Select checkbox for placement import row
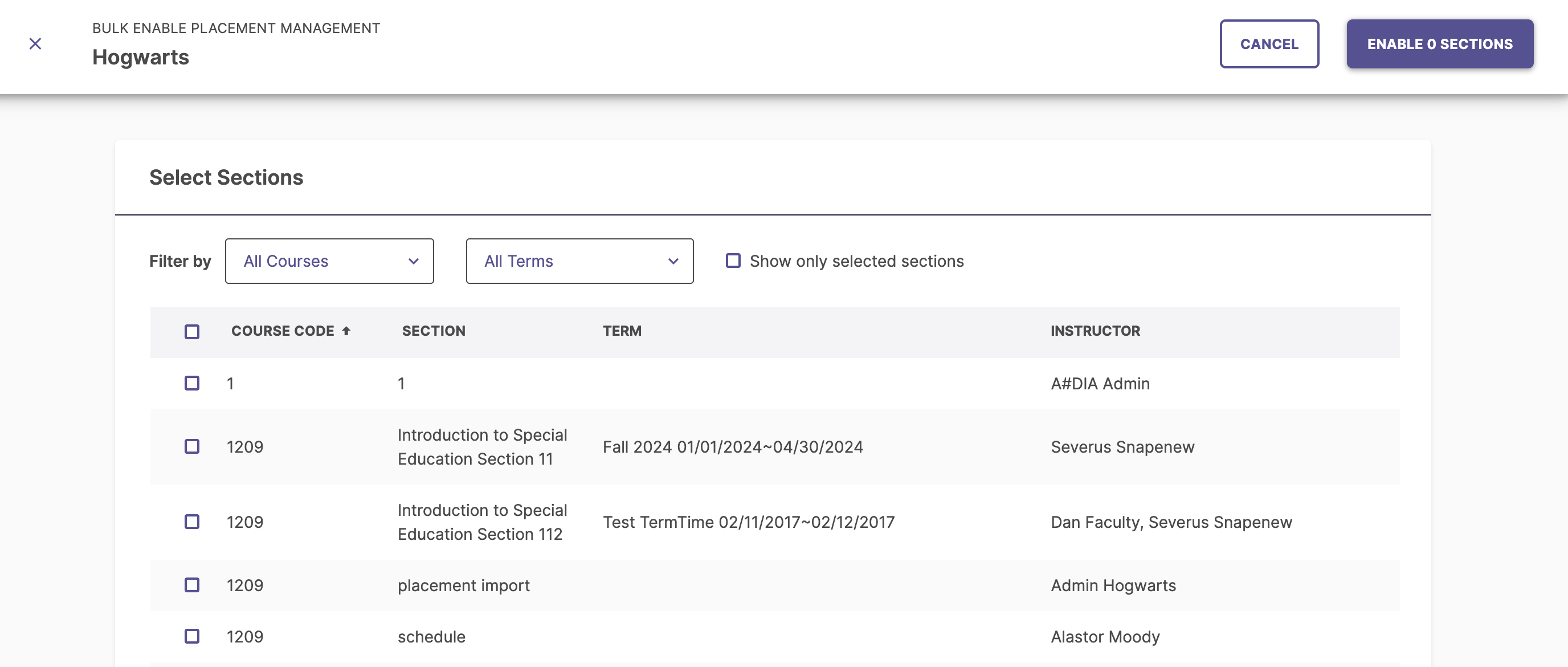The image size is (1568, 667). (x=192, y=585)
